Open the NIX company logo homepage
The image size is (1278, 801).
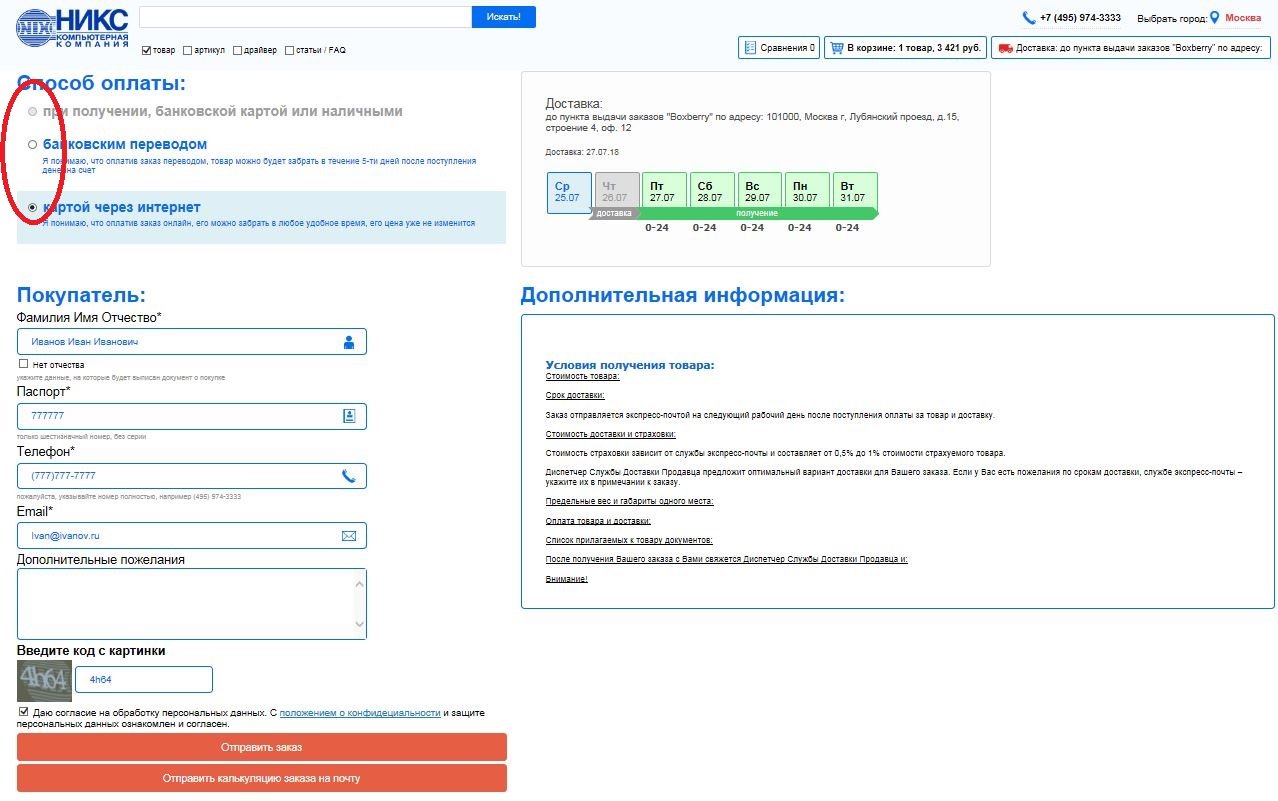point(73,27)
